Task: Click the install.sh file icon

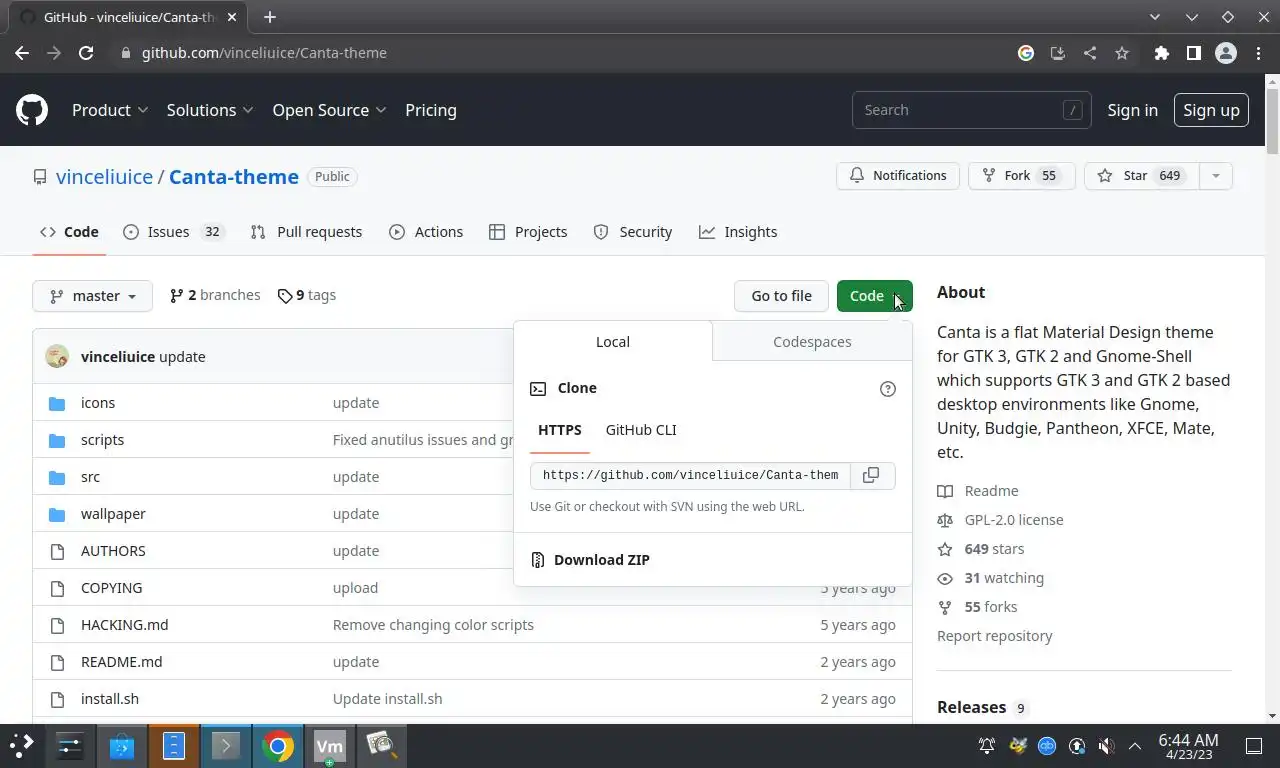Action: (x=57, y=699)
